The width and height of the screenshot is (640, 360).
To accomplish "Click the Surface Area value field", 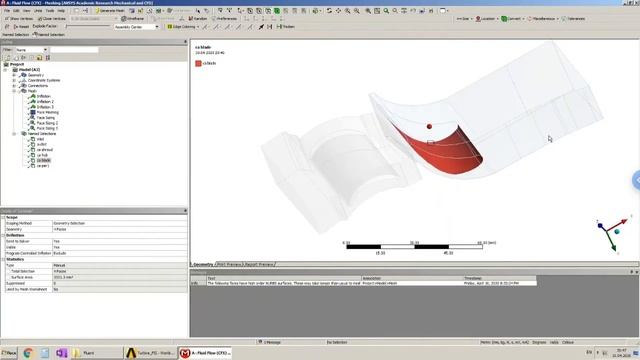I will click(x=120, y=277).
